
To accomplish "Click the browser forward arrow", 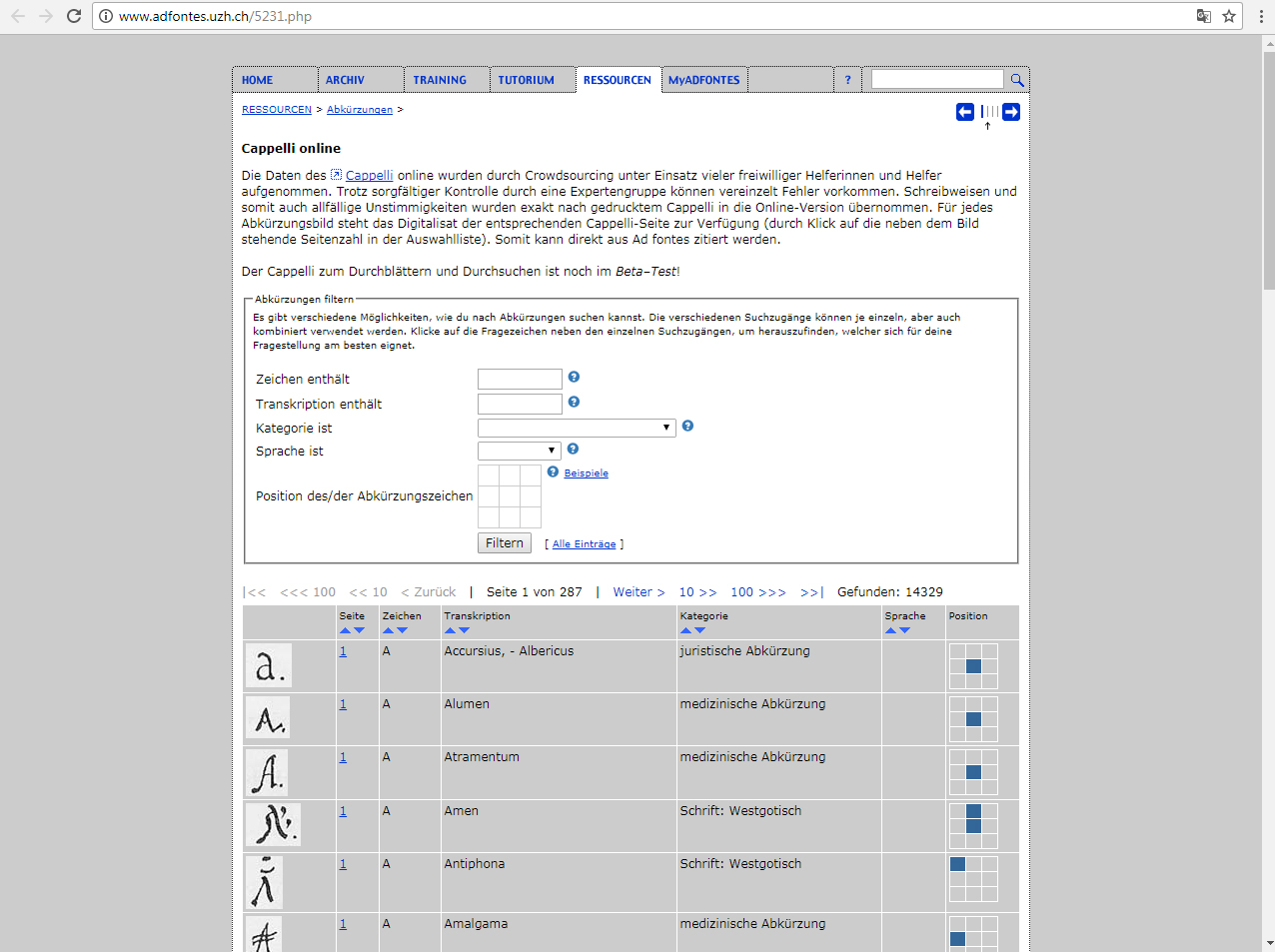I will pyautogui.click(x=46, y=16).
